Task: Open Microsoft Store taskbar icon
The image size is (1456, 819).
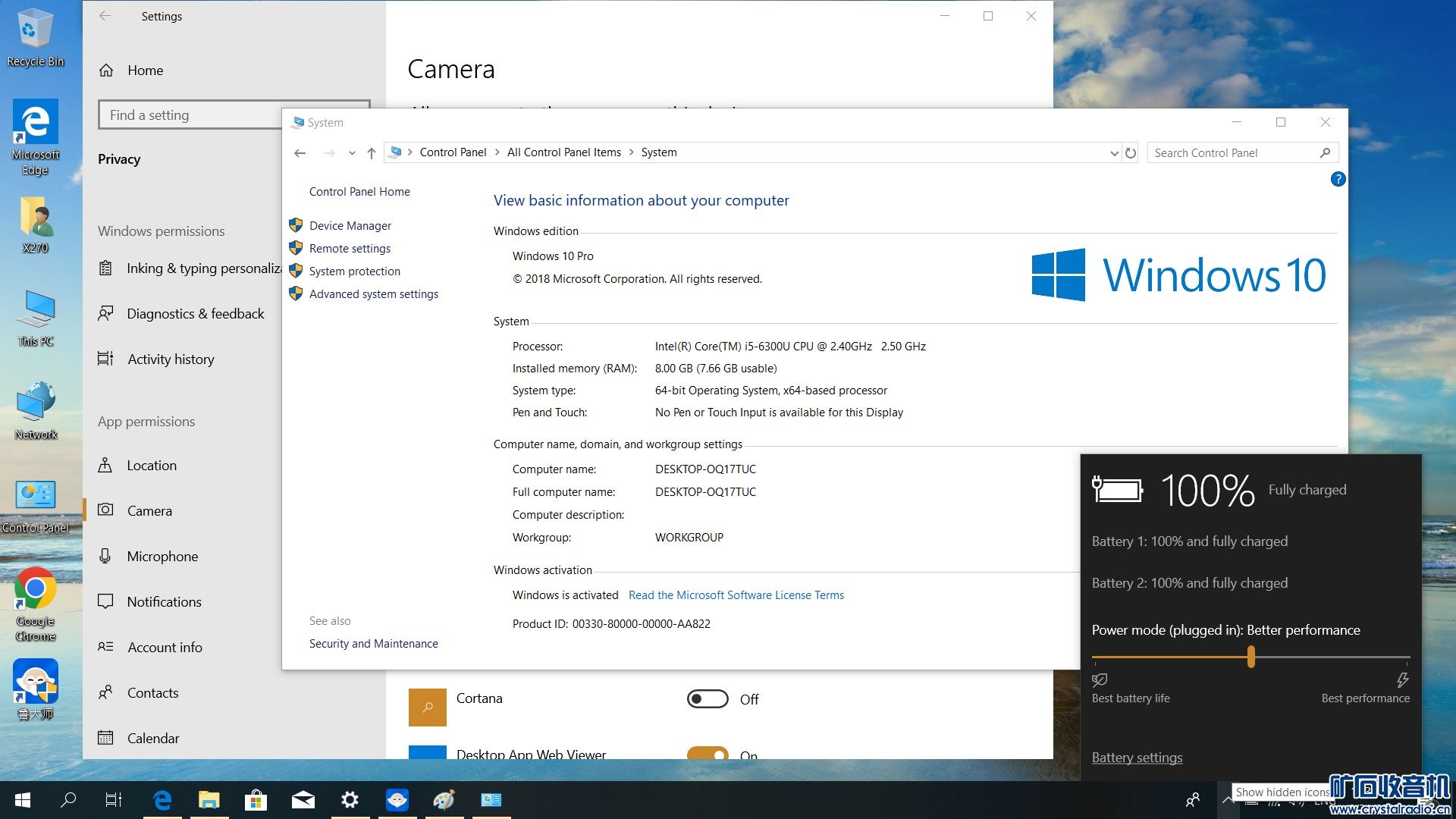Action: 256,799
